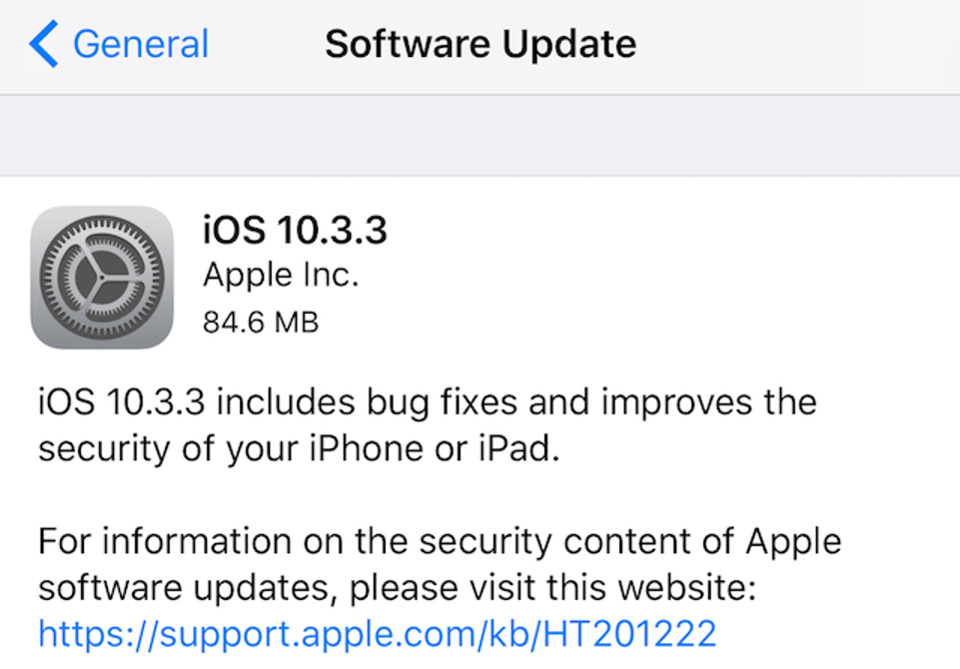This screenshot has width=960, height=669.
Task: Go back to General settings label
Action: [141, 45]
